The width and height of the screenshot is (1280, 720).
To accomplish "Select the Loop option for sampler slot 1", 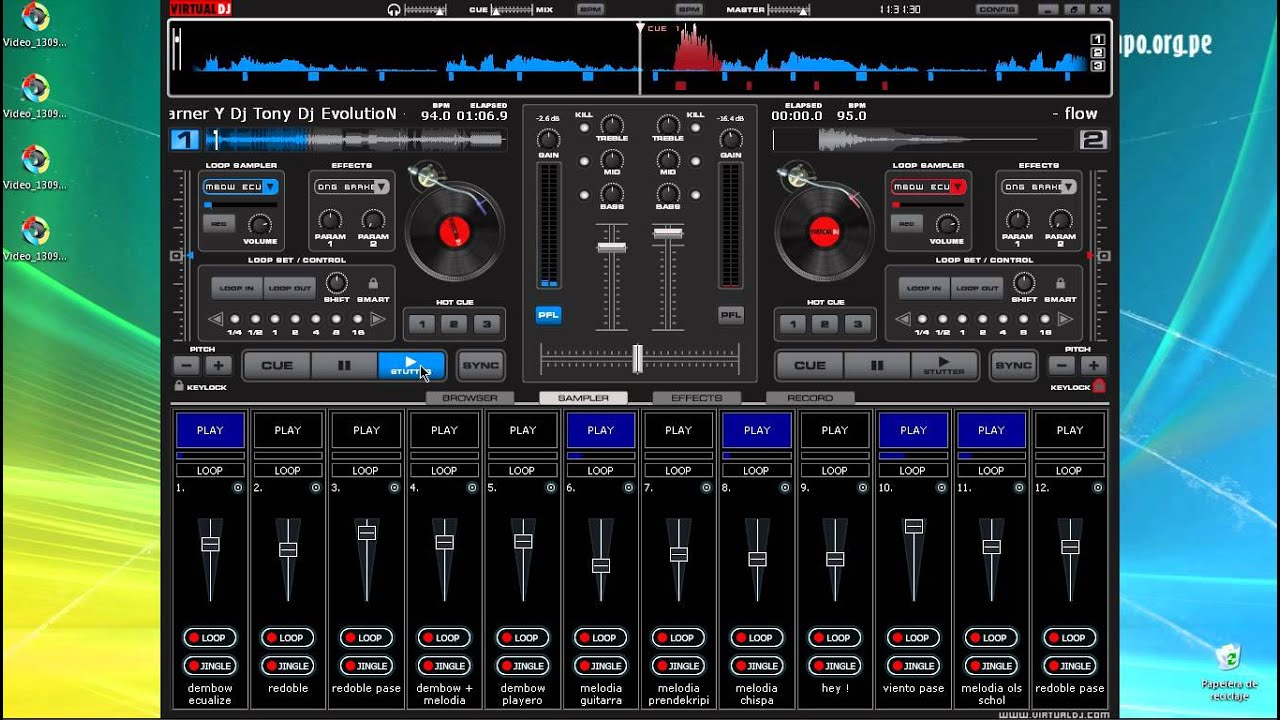I will coord(210,638).
